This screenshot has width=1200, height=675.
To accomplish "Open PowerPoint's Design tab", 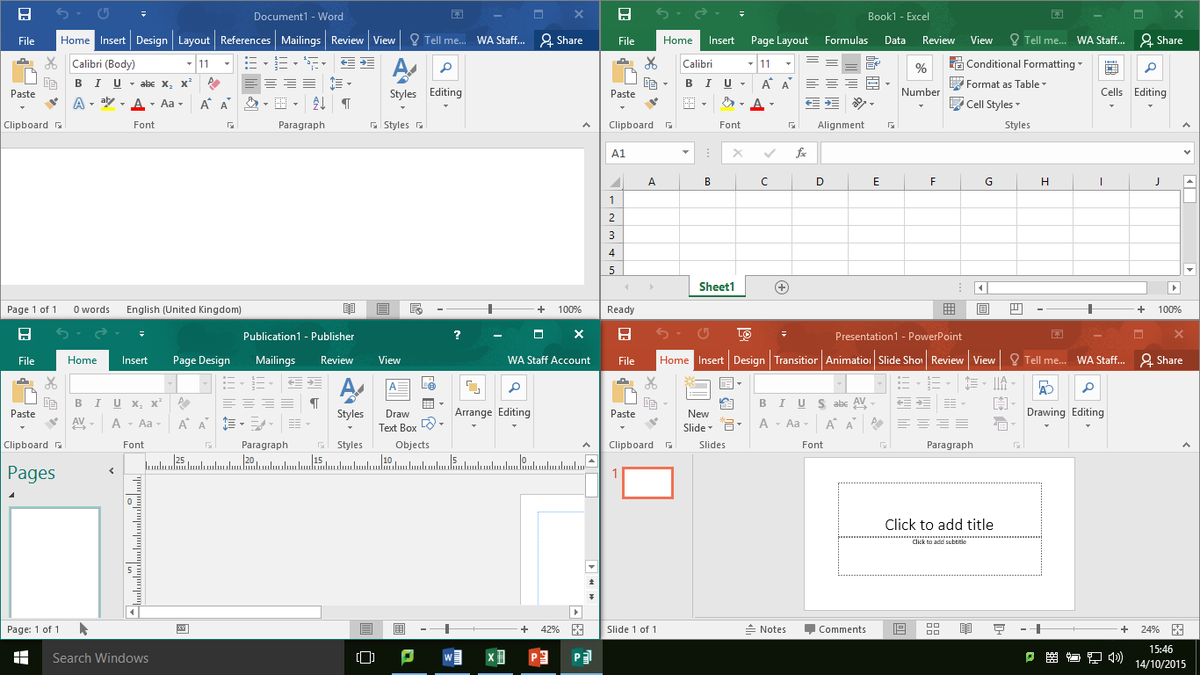I will pos(748,360).
